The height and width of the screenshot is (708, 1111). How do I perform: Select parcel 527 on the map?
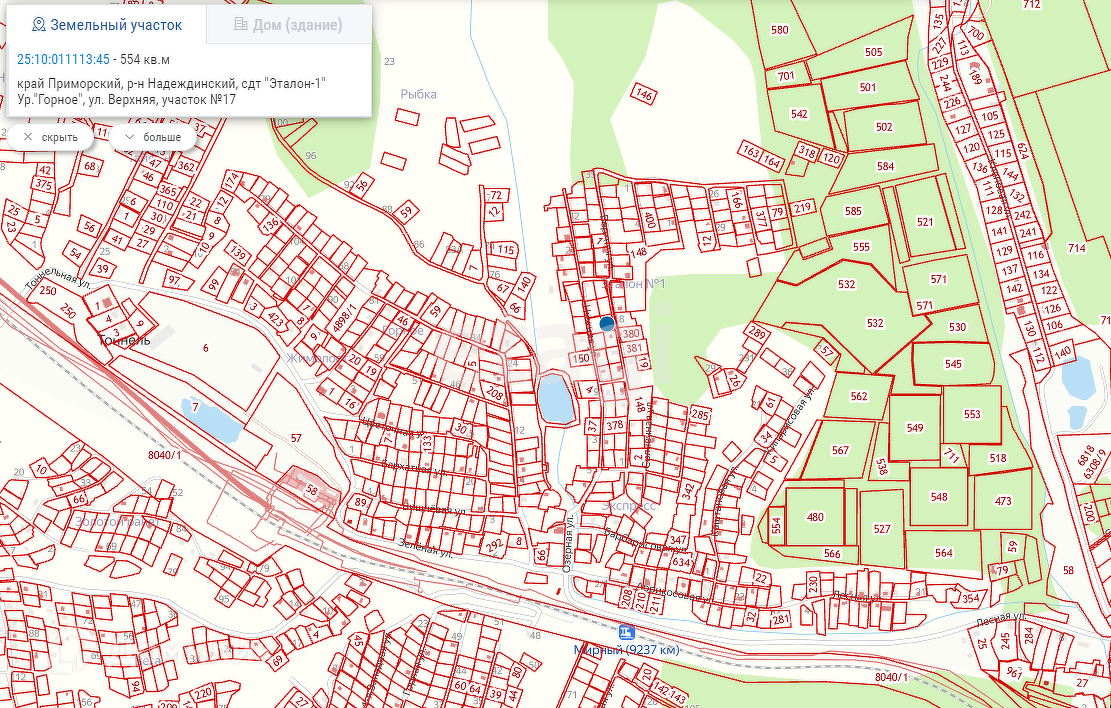pyautogui.click(x=881, y=528)
